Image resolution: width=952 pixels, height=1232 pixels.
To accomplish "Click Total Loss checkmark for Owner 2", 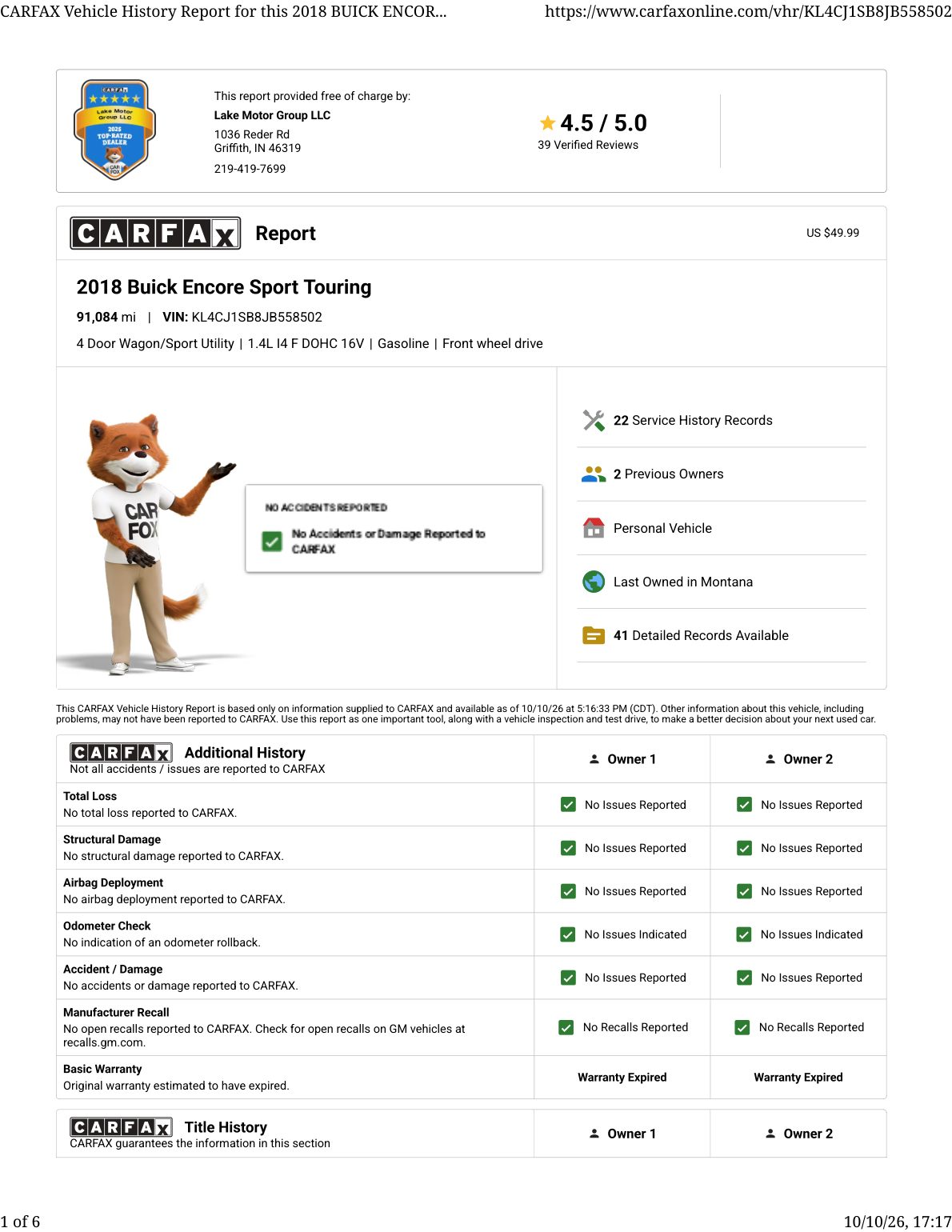I will click(744, 805).
